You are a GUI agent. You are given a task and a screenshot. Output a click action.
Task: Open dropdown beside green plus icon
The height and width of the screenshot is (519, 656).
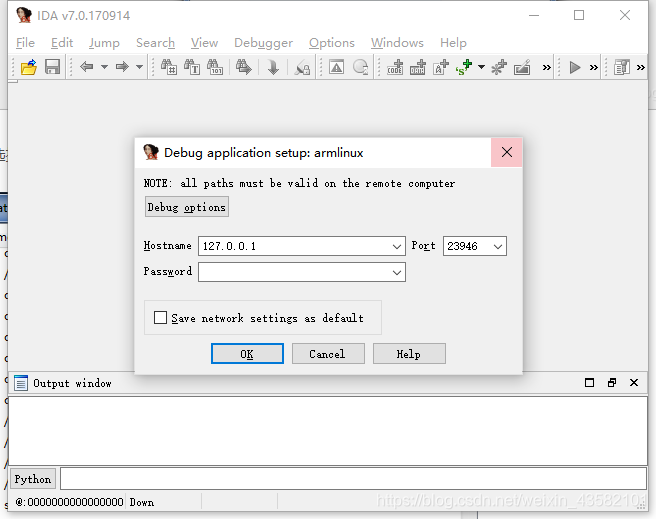pyautogui.click(x=482, y=67)
